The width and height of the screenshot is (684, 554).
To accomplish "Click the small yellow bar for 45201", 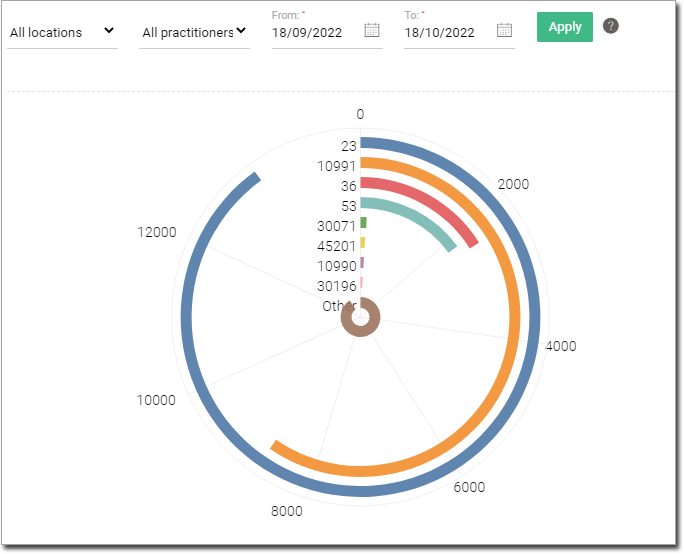I will click(363, 243).
